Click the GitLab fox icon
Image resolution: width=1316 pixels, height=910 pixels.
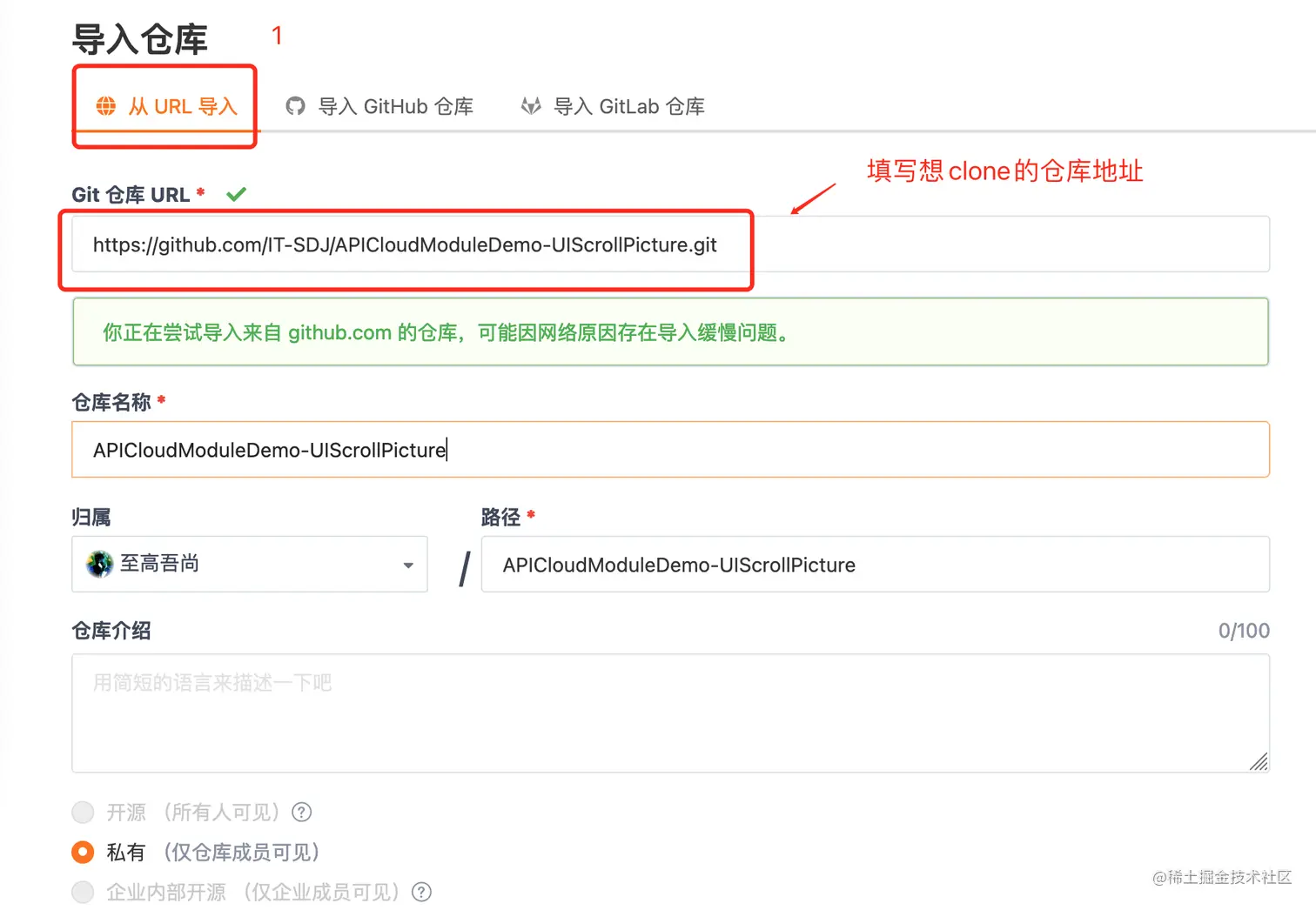pos(531,106)
